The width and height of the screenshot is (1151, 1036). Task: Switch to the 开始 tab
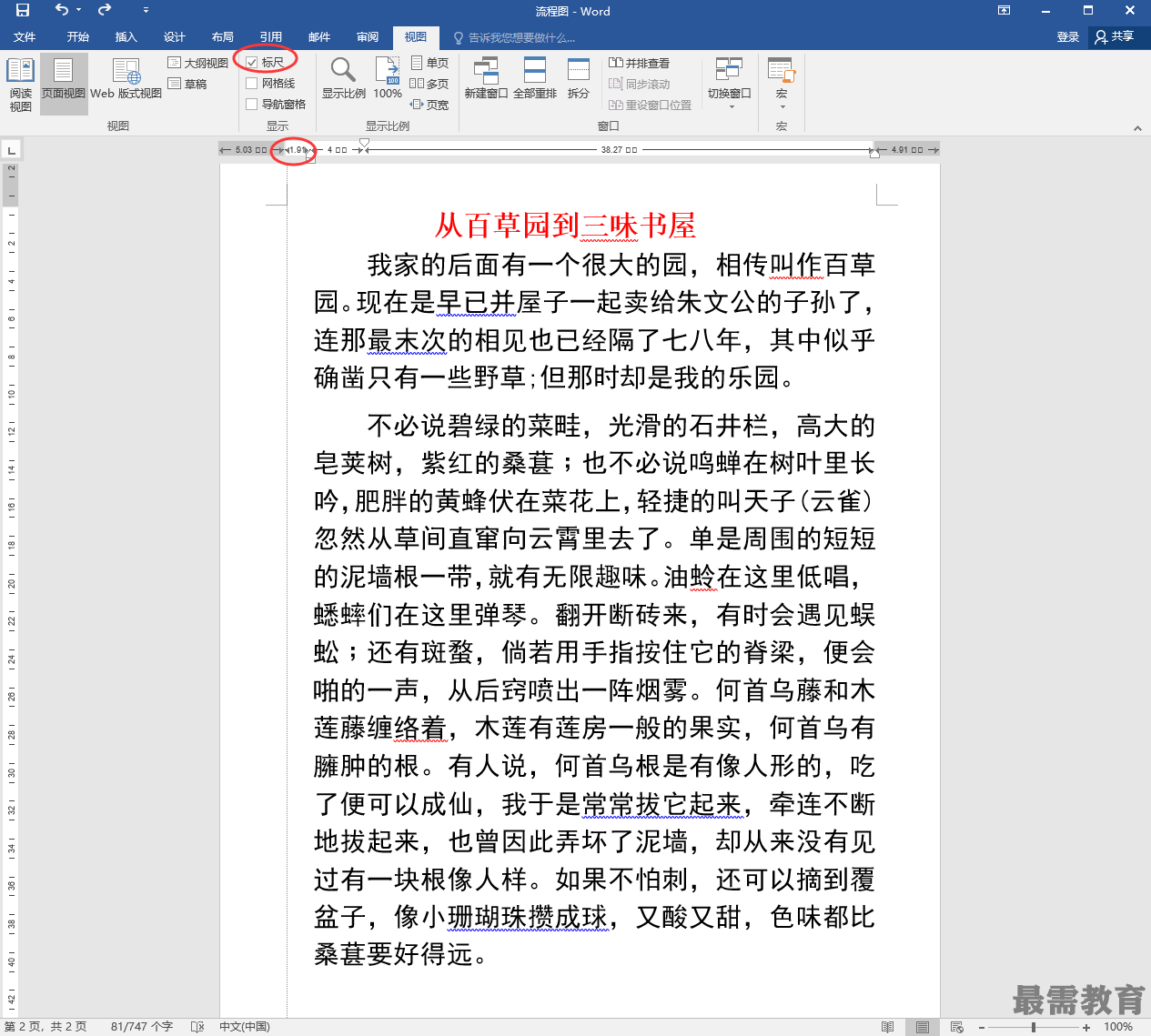click(77, 37)
